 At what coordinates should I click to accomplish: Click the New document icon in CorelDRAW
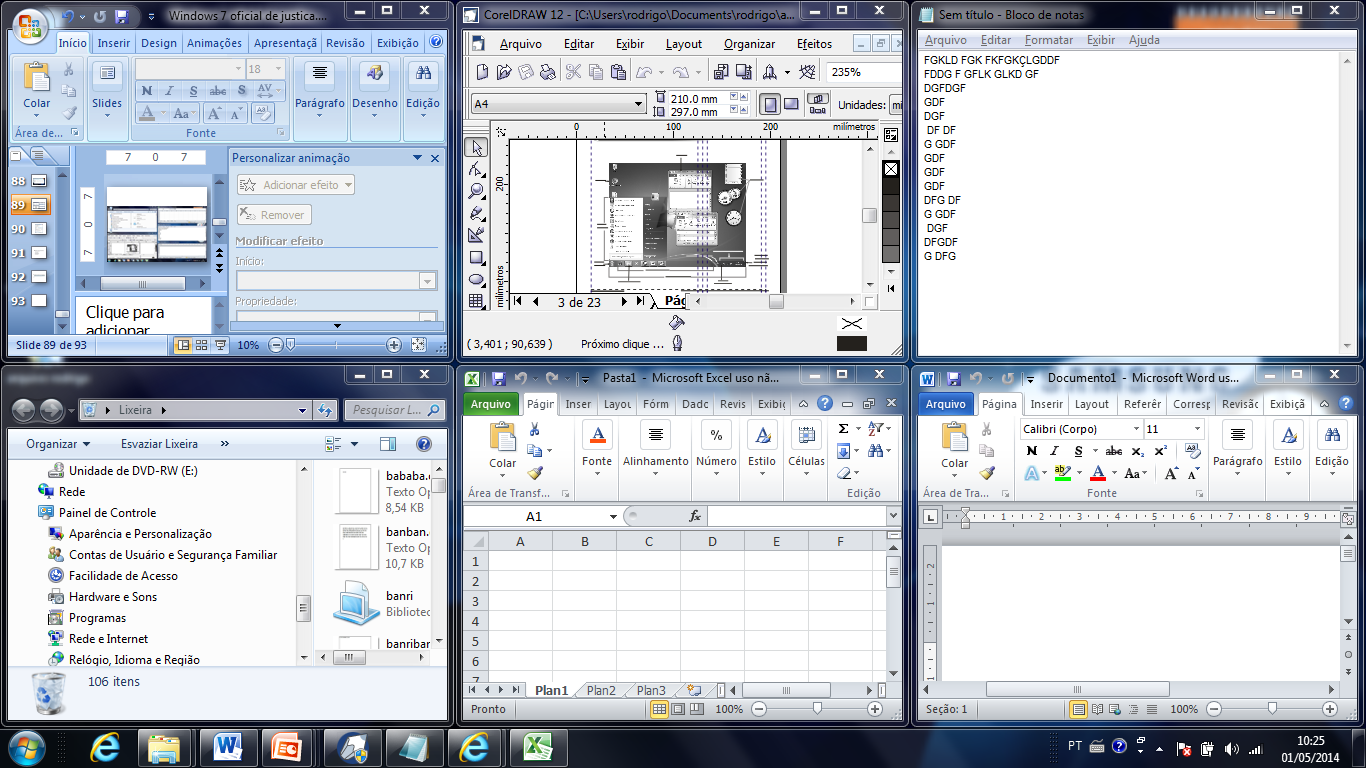pos(482,72)
